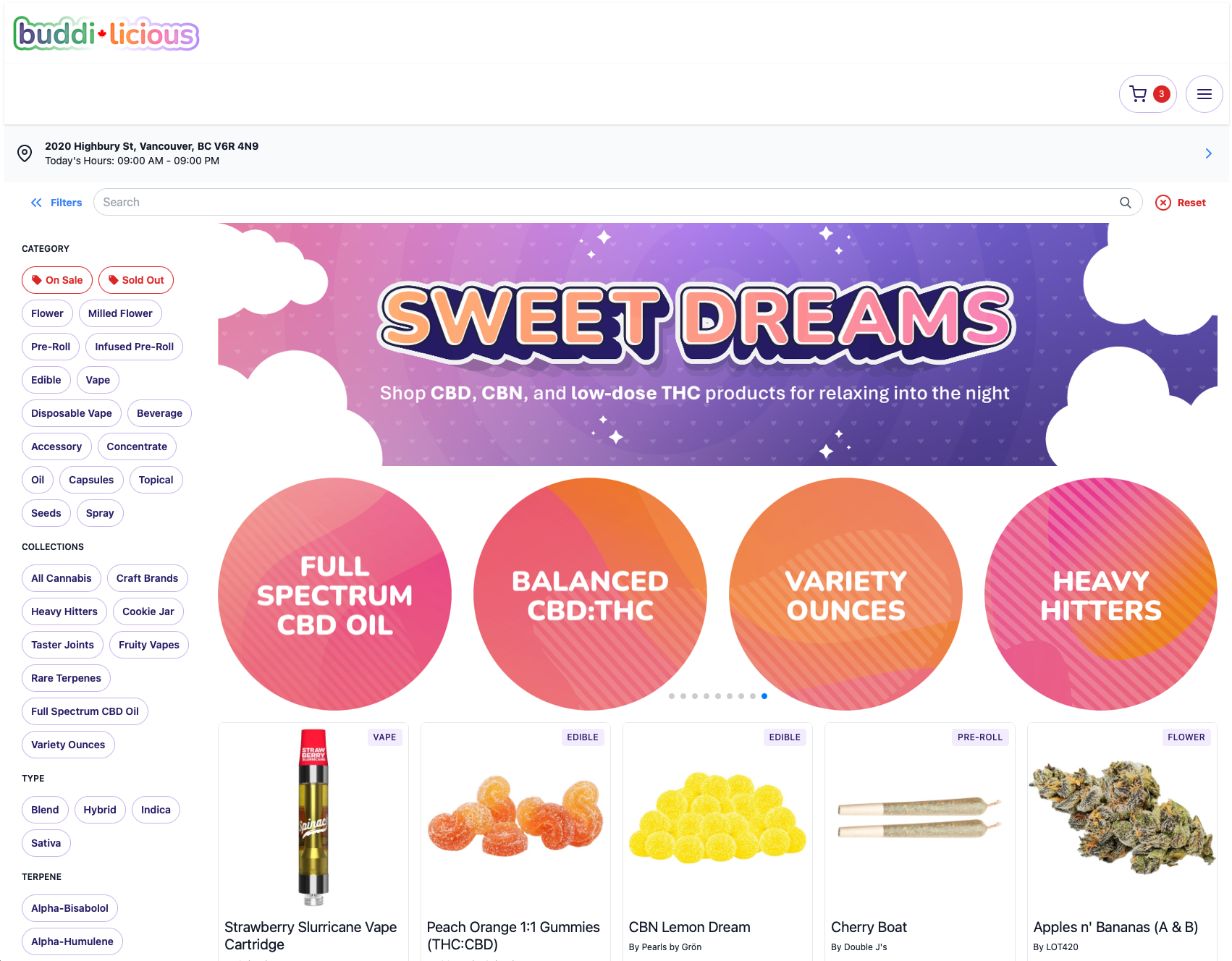The image size is (1232, 961).
Task: Expand the store address and hours bar
Action: (x=617, y=153)
